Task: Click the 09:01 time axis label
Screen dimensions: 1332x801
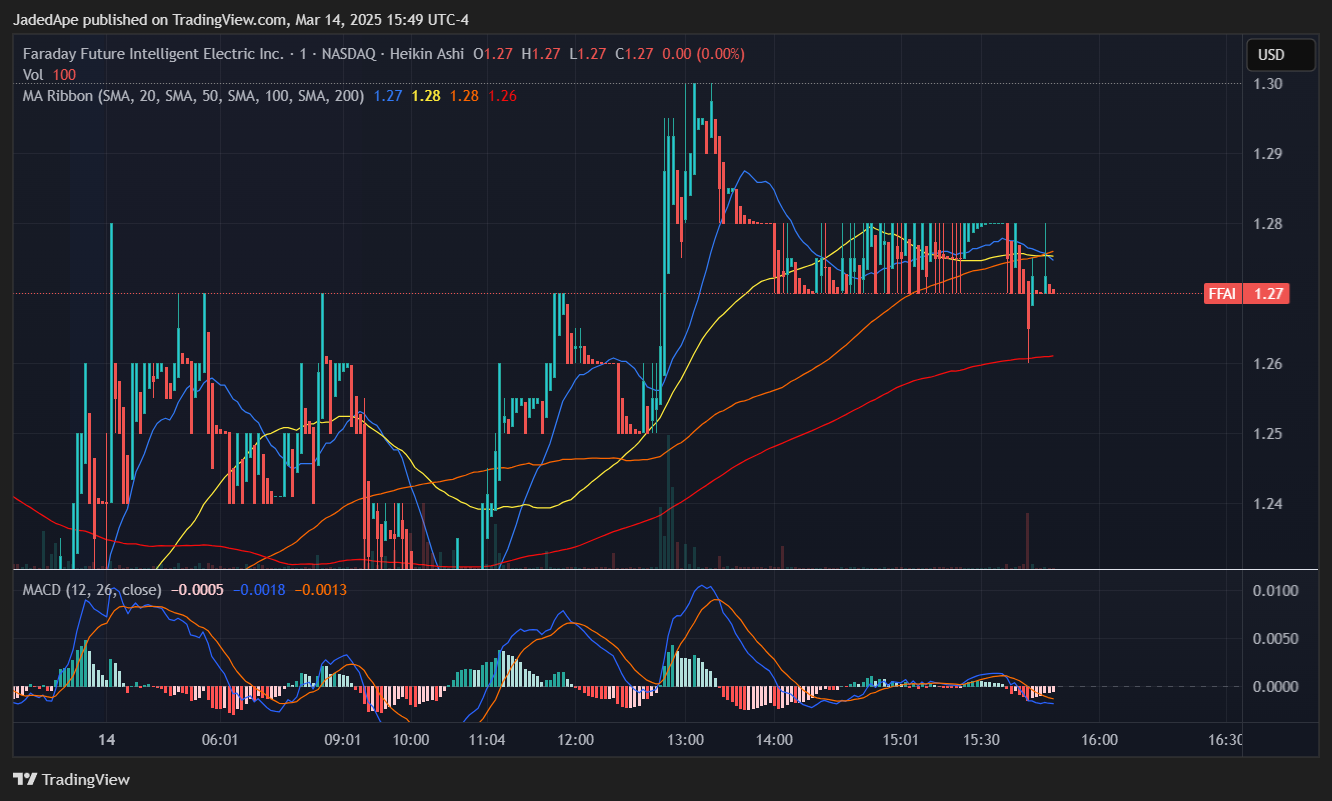Action: (343, 740)
